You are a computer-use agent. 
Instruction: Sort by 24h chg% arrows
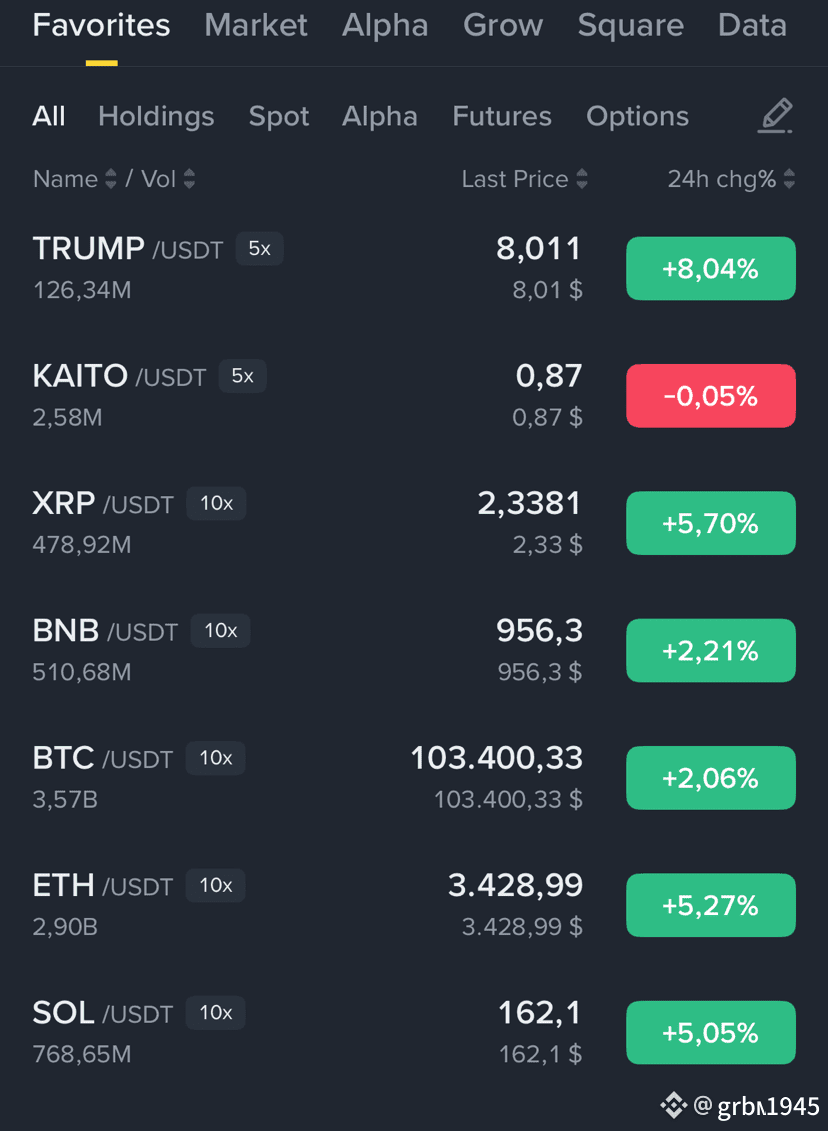[x=789, y=179]
